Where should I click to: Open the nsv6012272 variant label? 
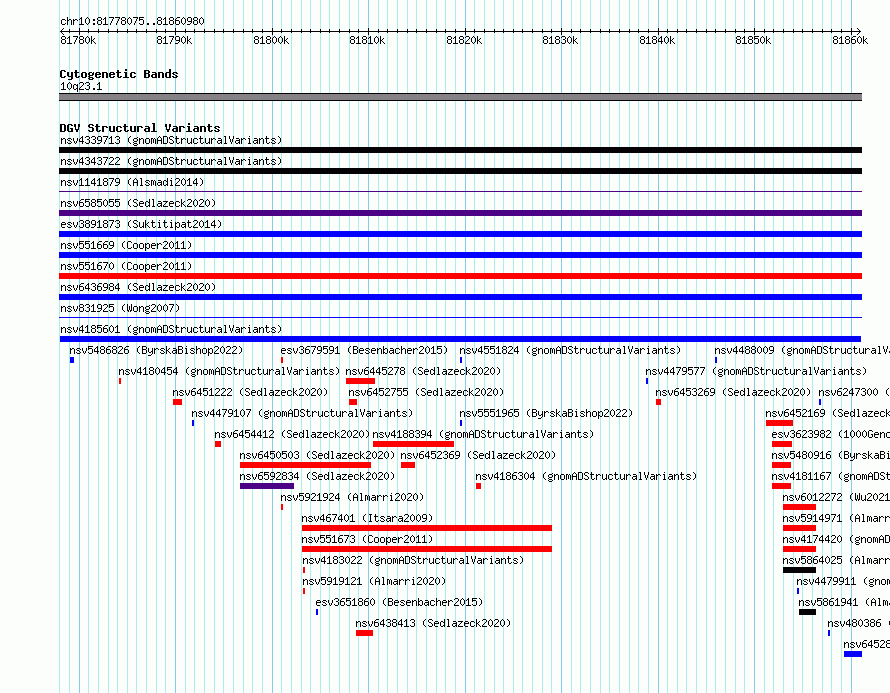point(836,497)
